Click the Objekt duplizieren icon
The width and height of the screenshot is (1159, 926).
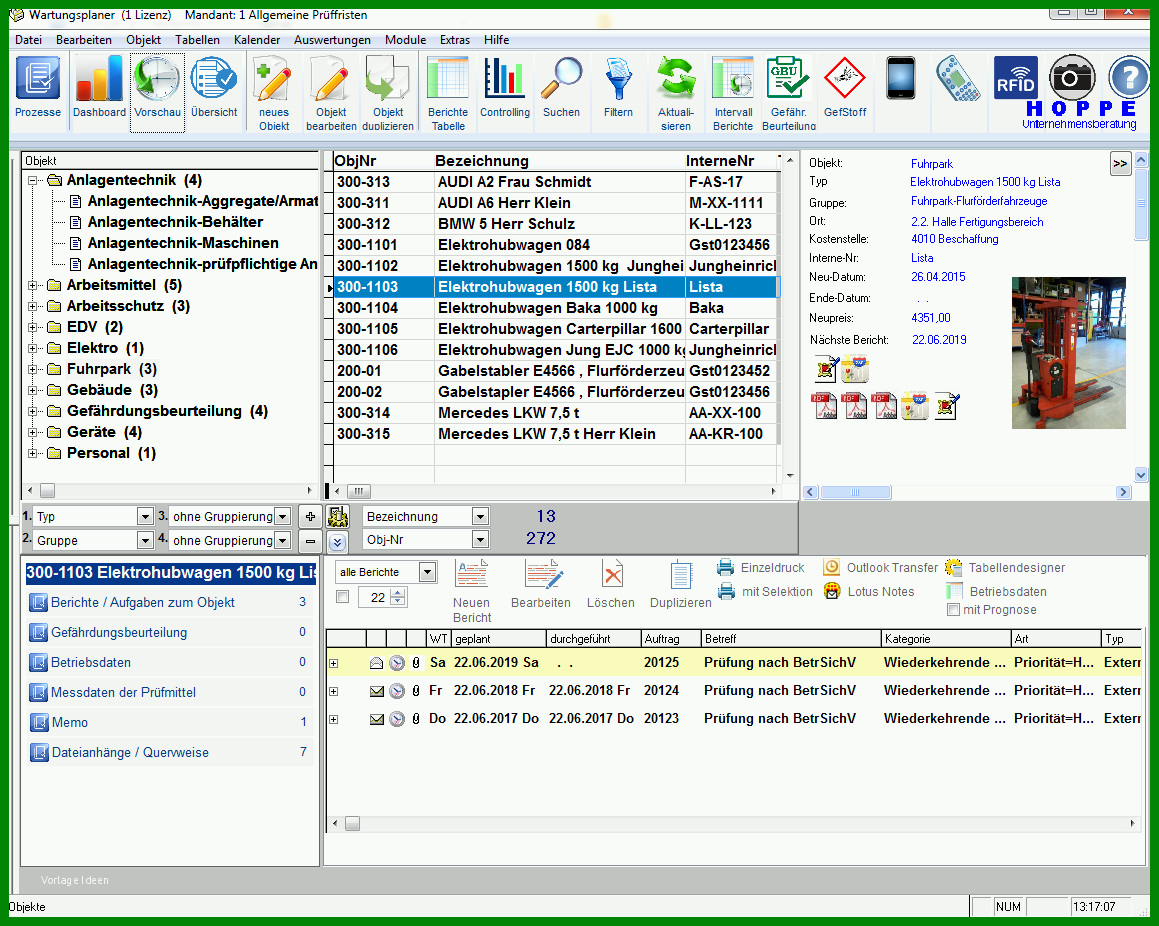[x=388, y=95]
